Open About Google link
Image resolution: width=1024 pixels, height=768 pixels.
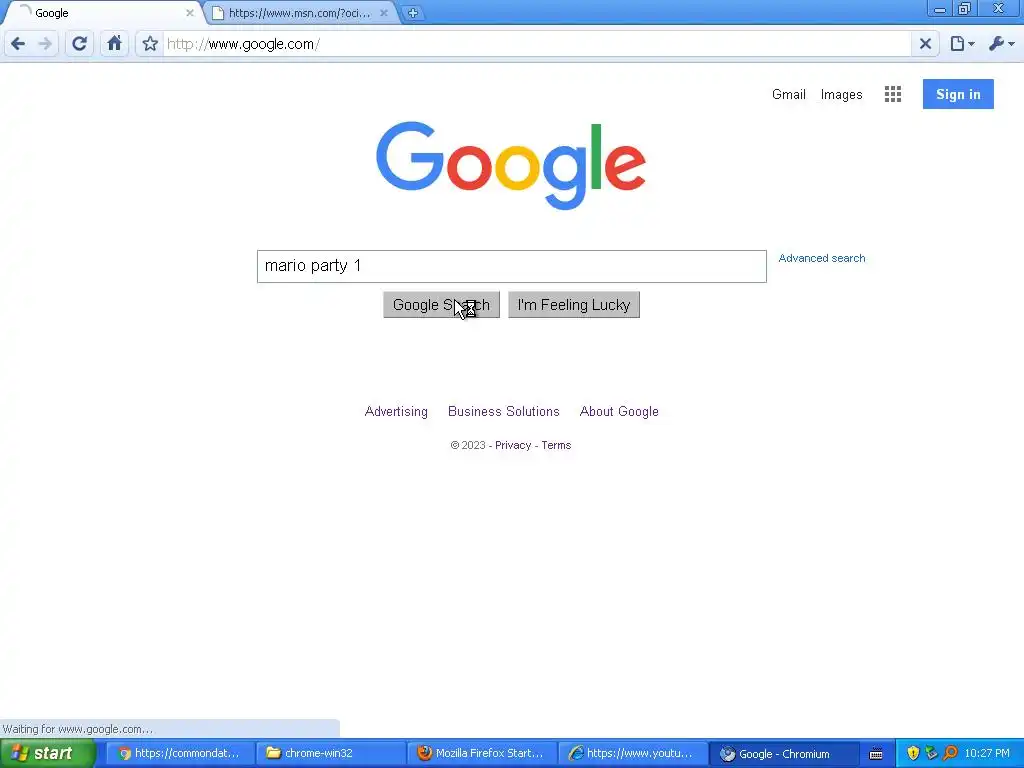[619, 411]
